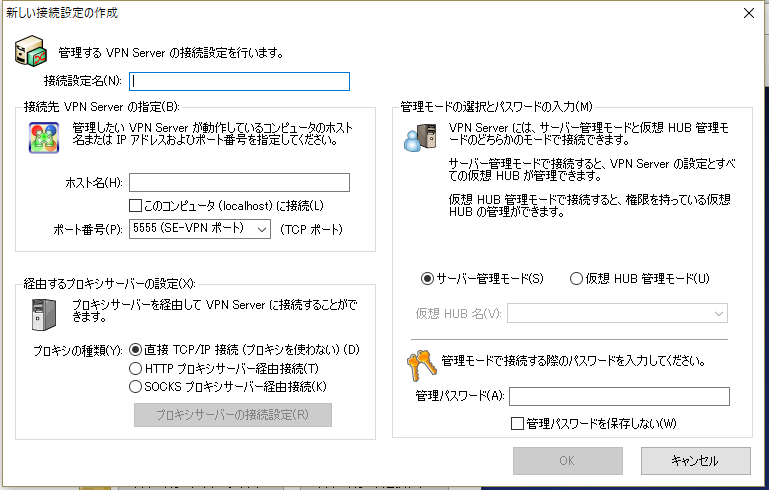Click the 接続設定名 text field
The width and height of the screenshot is (769, 490).
pos(239,81)
